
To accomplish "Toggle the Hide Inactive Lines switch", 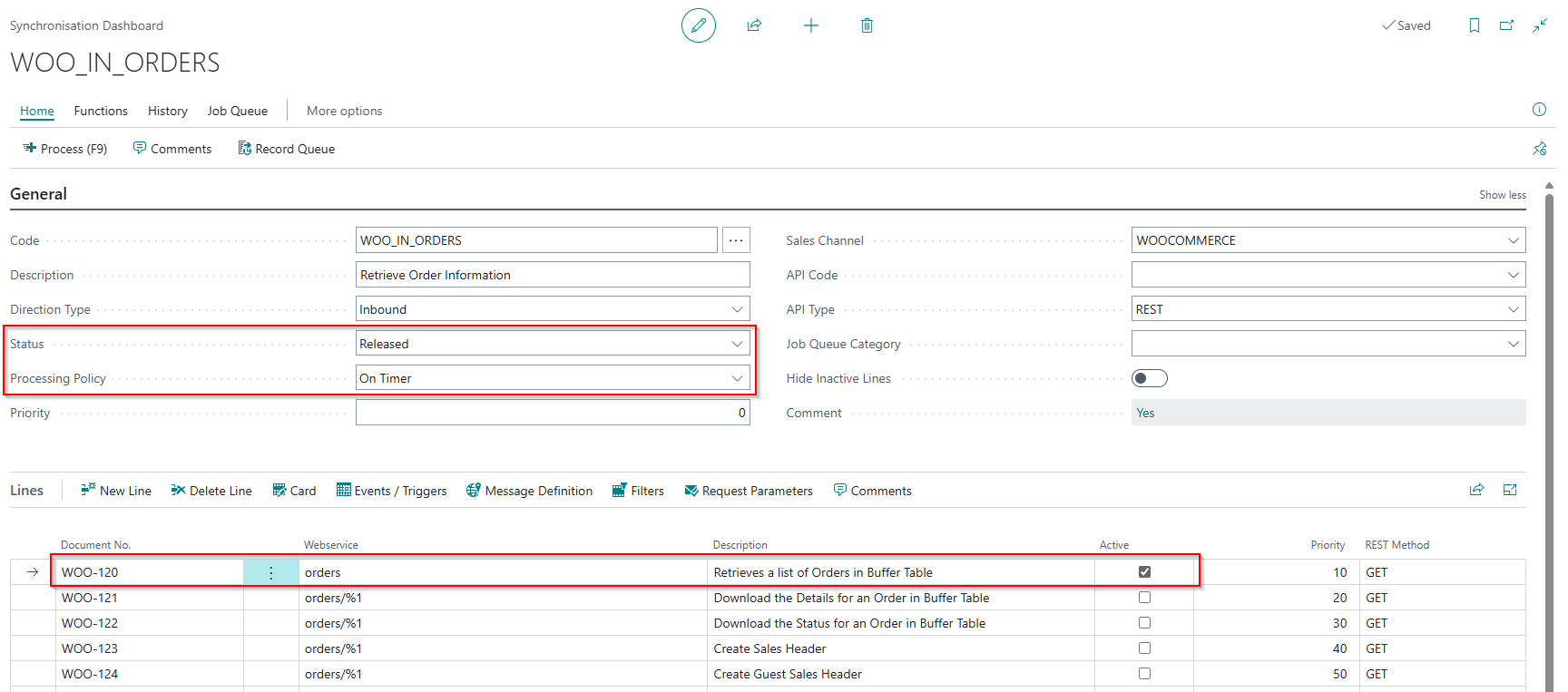I will point(1150,378).
